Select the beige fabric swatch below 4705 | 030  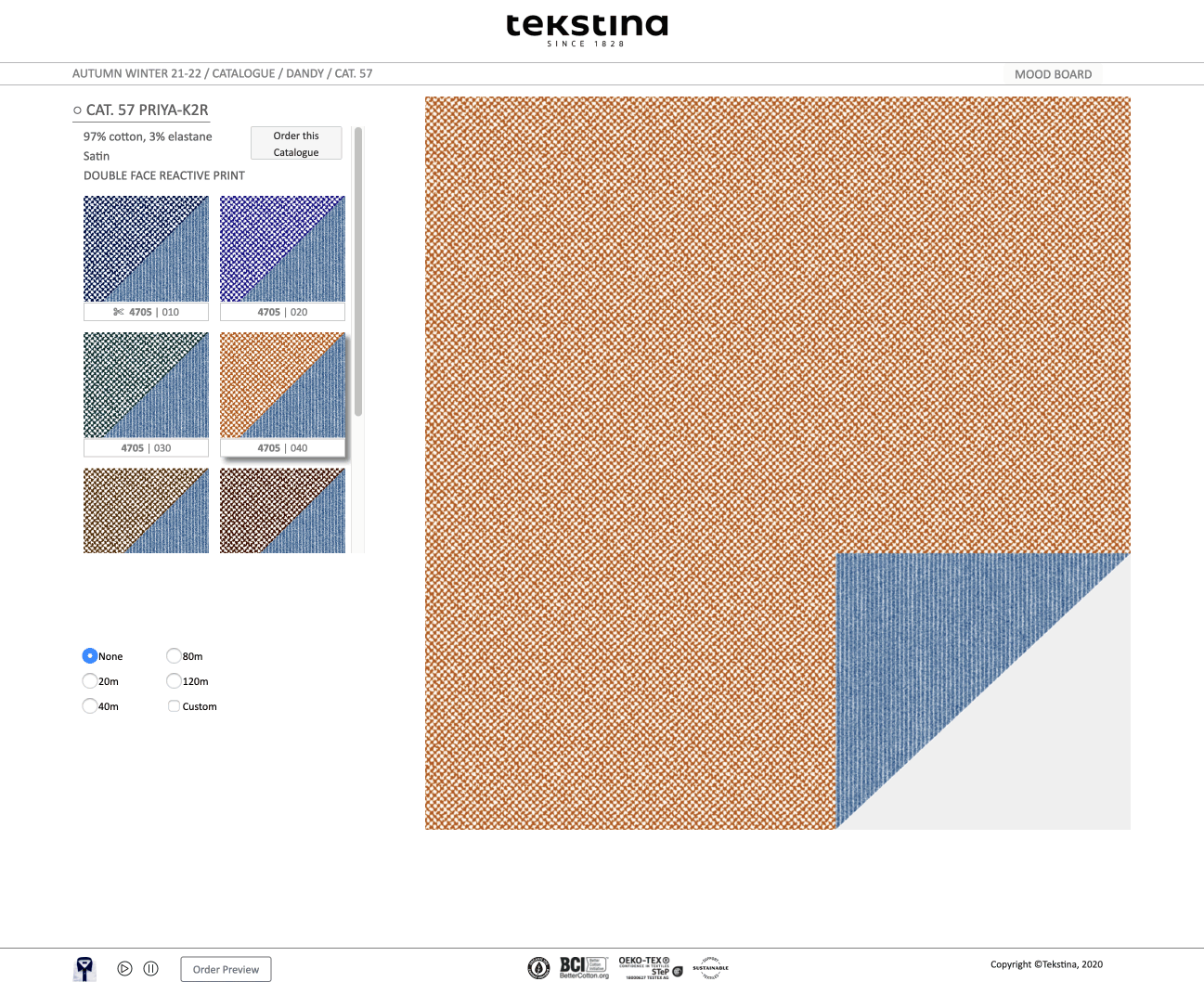(x=146, y=510)
